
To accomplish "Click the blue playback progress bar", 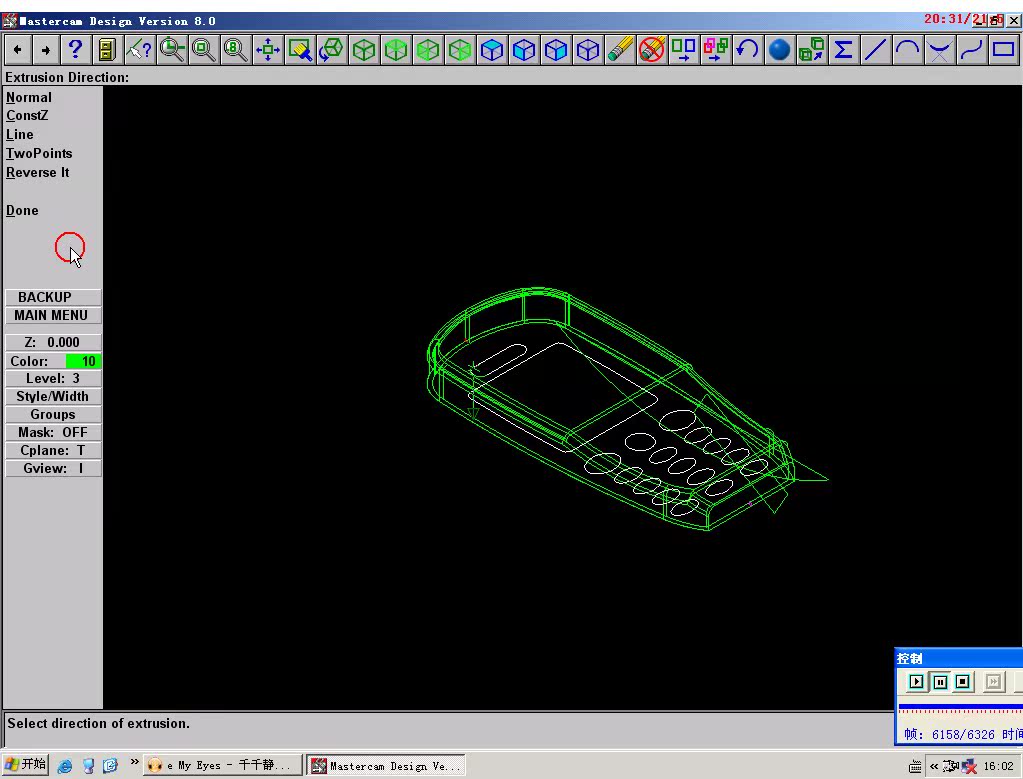I will click(960, 707).
